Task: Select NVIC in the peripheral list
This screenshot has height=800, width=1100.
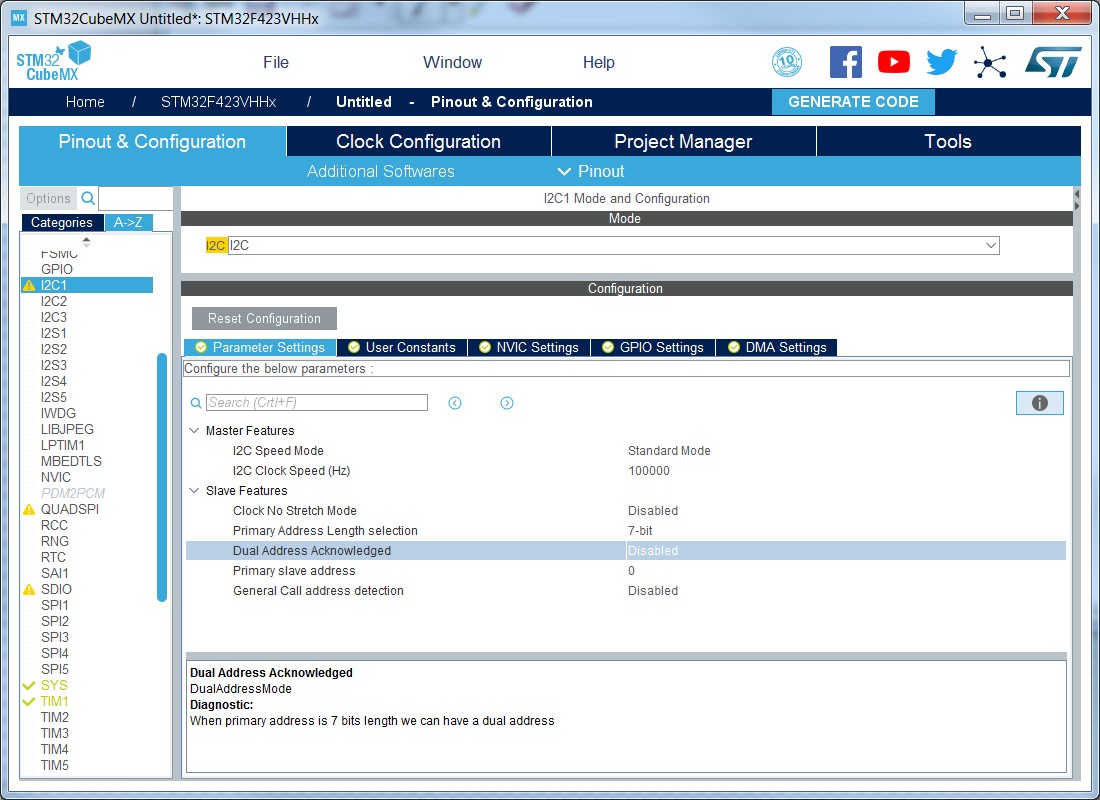Action: point(55,477)
